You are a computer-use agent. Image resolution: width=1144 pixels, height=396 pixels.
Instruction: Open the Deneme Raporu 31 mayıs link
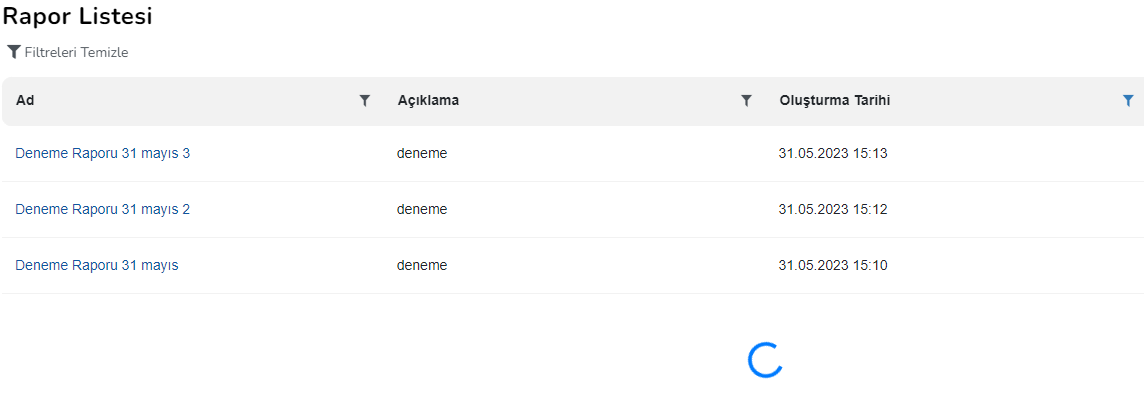click(97, 265)
